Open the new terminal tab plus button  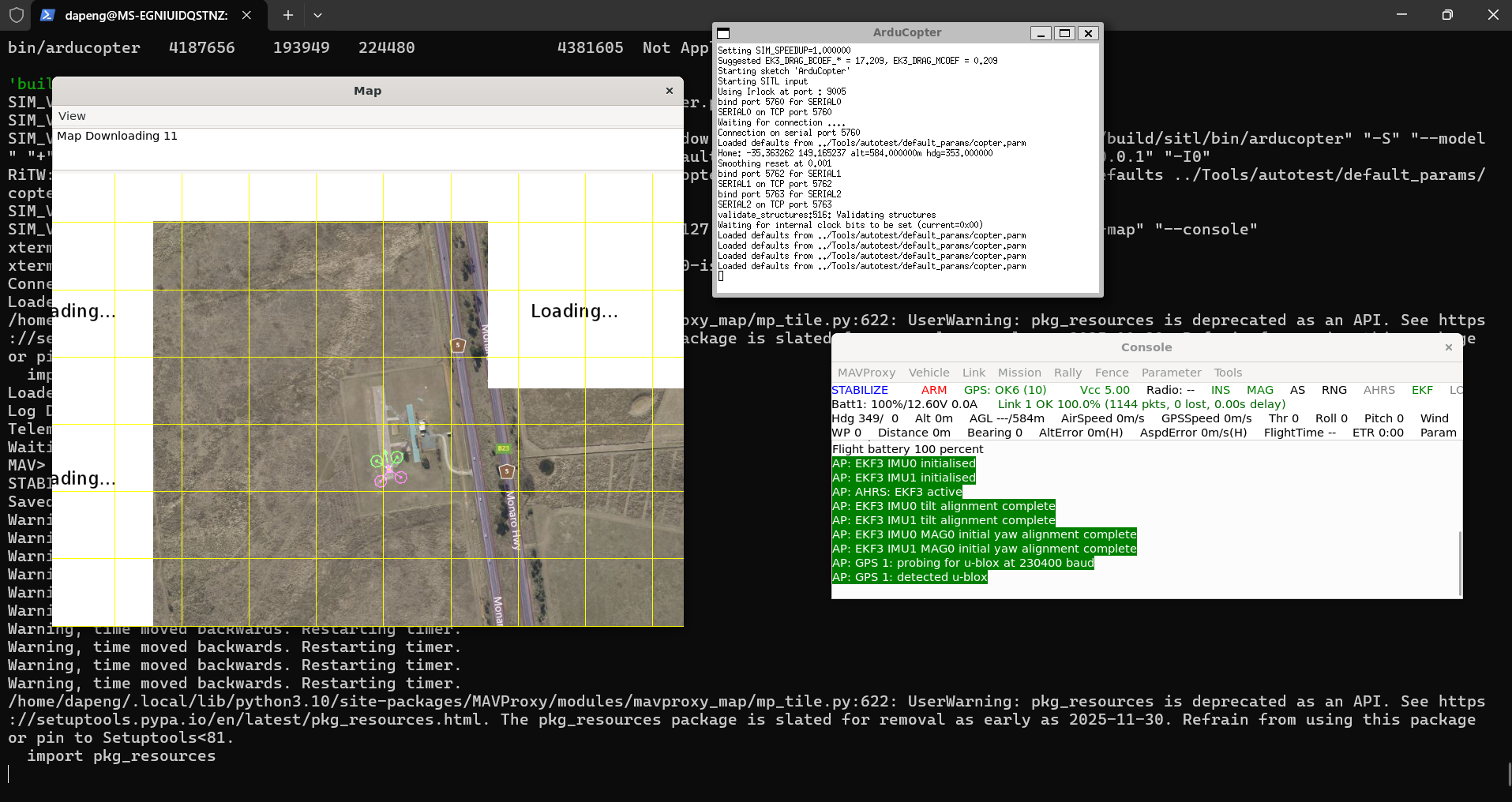tap(288, 15)
